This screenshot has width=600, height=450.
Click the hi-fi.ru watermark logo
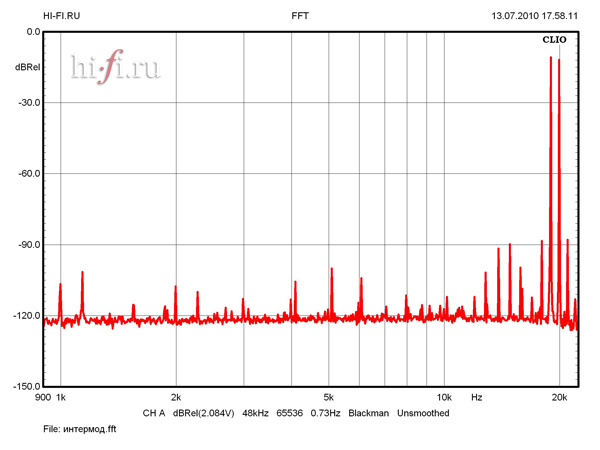[x=115, y=66]
